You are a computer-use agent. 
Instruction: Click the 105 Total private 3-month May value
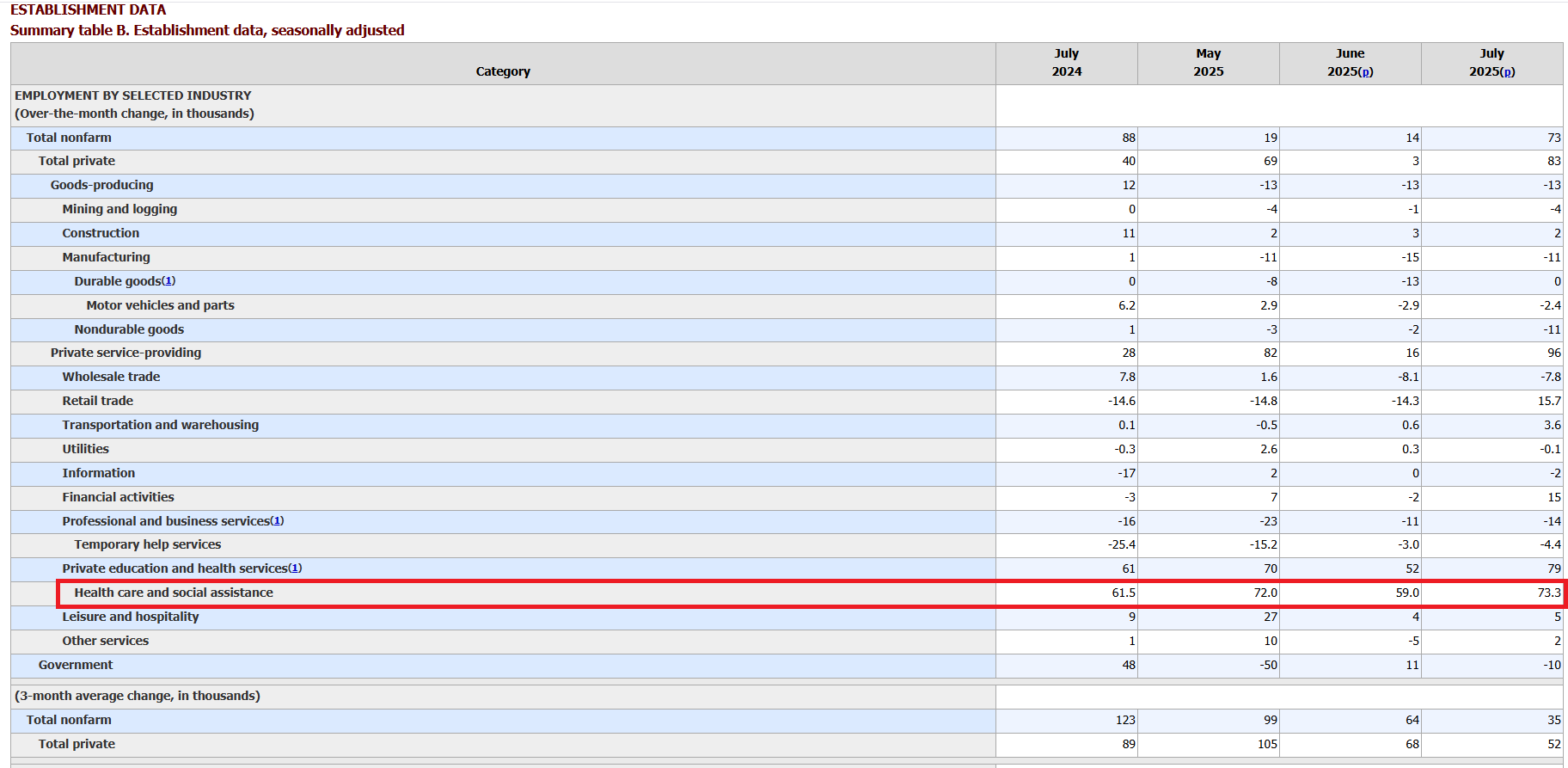click(1267, 744)
